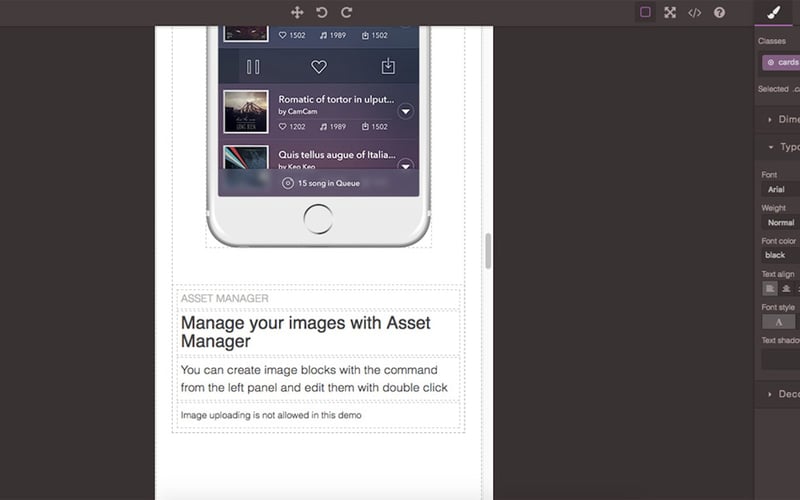Open dropdown arrow beside 'Quis tellus augue' song
Image resolution: width=800 pixels, height=500 pixels.
406,165
